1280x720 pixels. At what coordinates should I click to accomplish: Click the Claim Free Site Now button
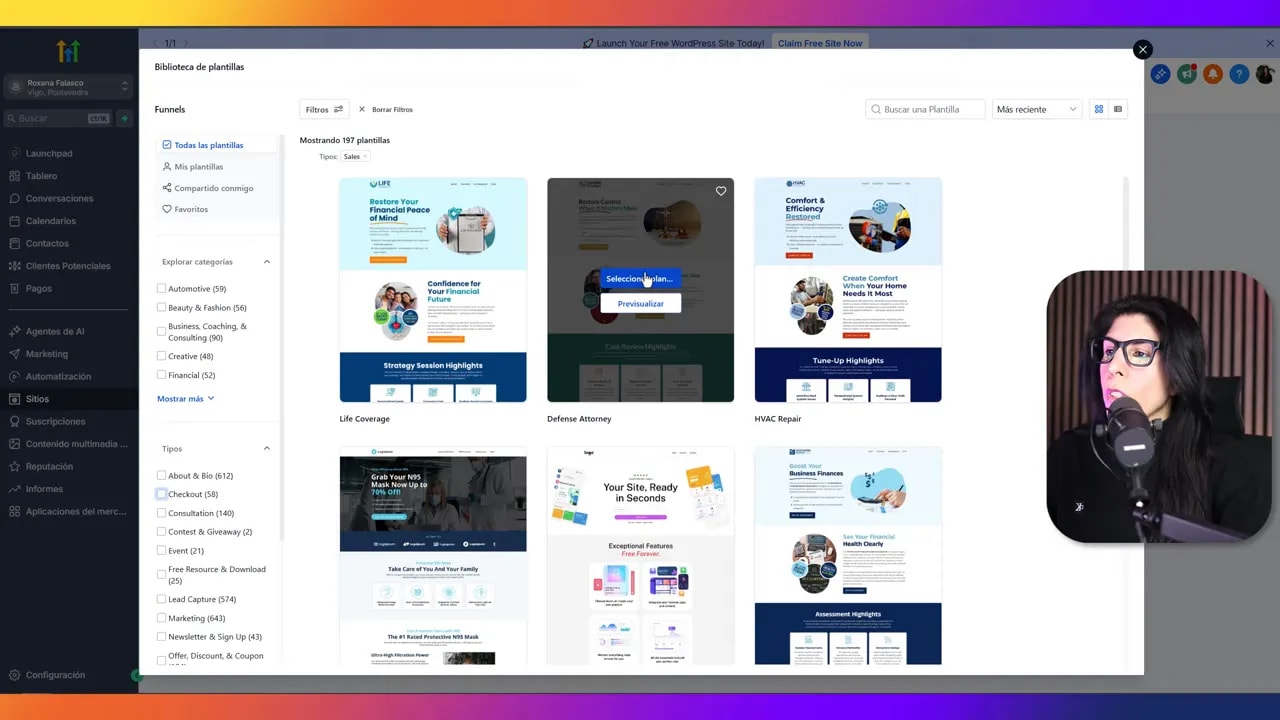pos(819,44)
